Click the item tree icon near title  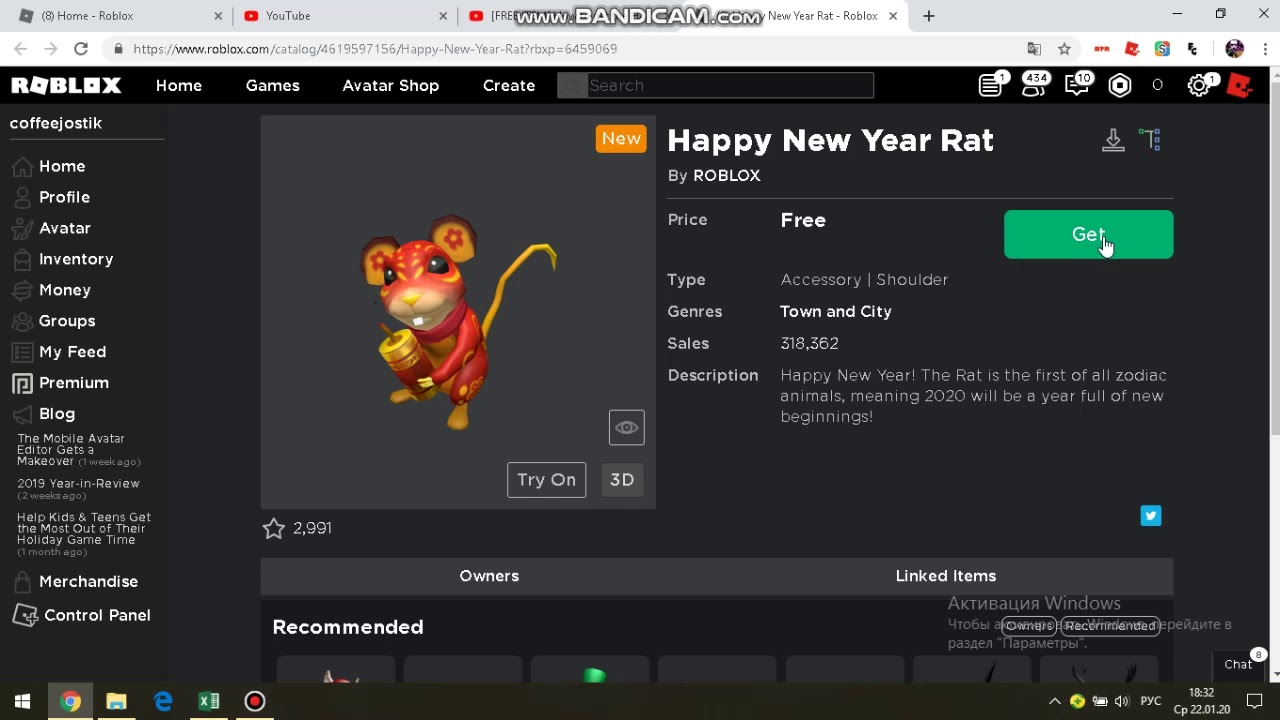pos(1150,140)
